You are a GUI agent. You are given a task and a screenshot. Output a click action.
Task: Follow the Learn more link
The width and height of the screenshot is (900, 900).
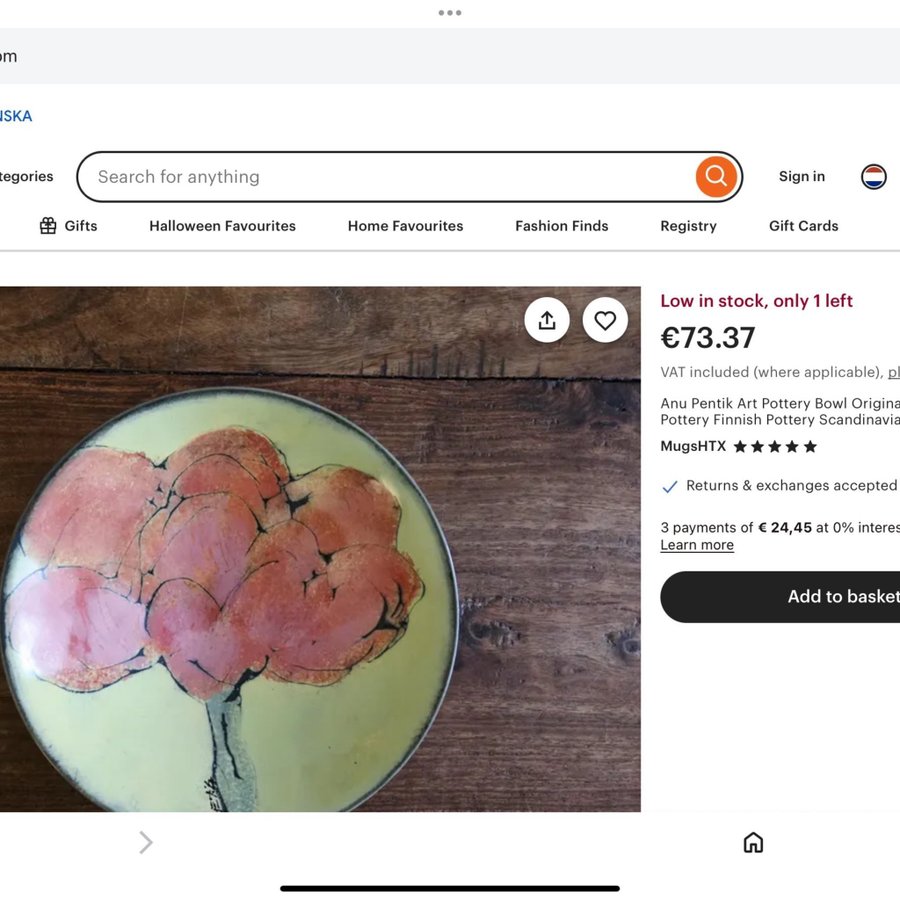tap(697, 545)
